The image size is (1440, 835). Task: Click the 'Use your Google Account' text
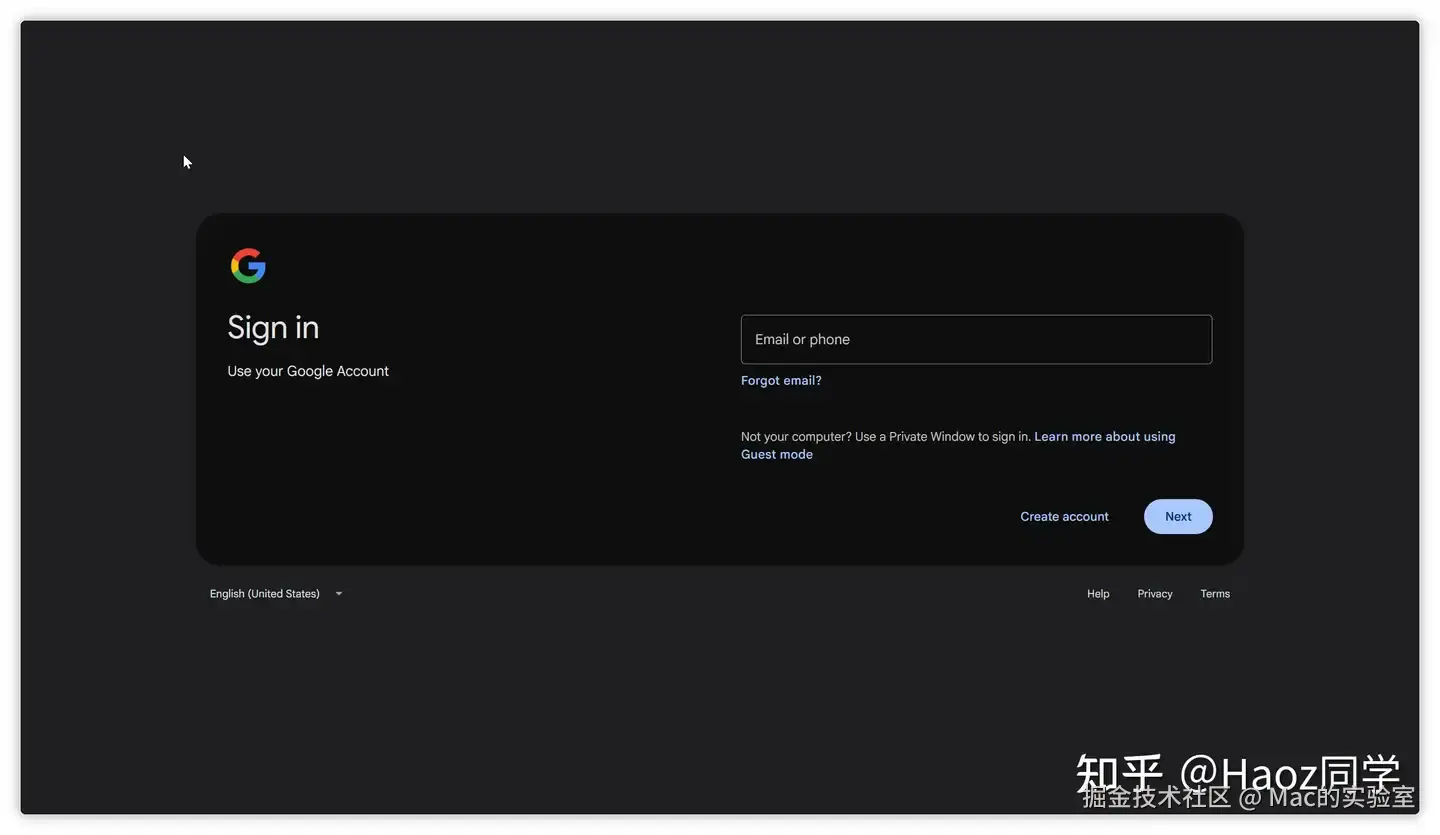(308, 371)
